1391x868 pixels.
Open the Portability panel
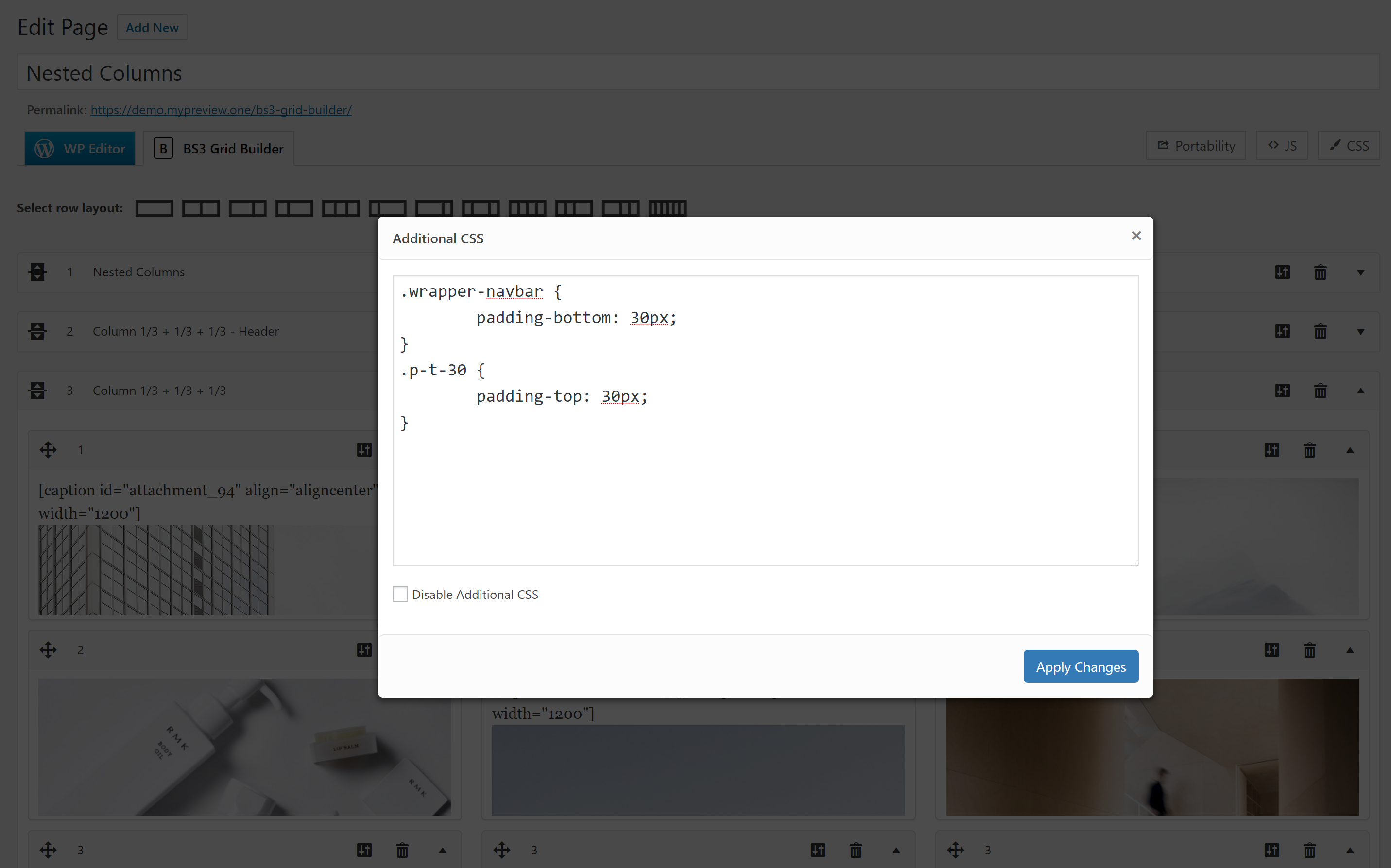tap(1196, 146)
